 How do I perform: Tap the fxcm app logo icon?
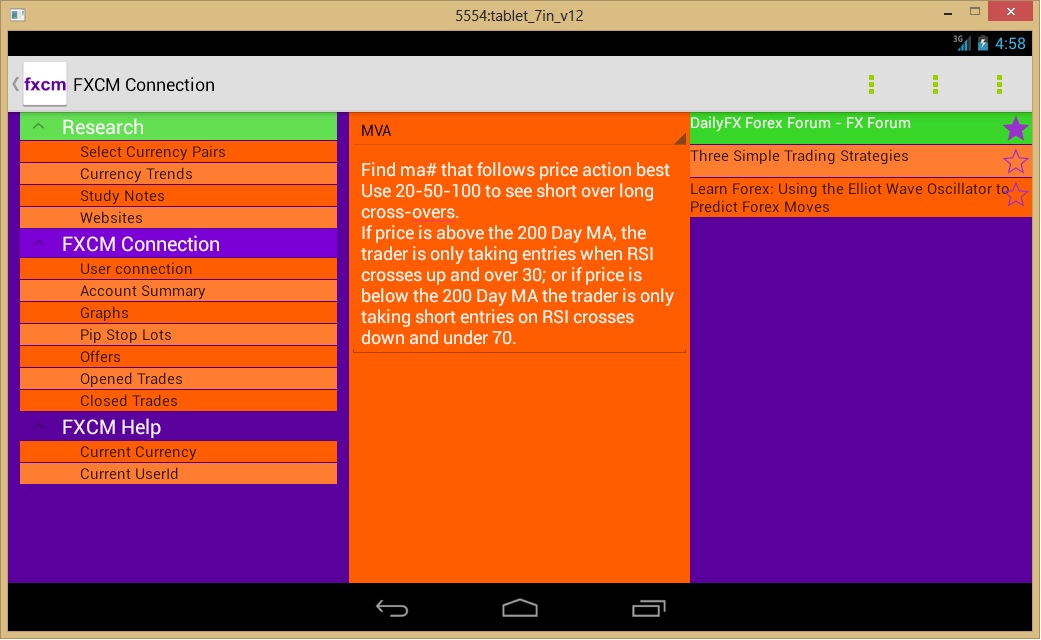pos(44,84)
